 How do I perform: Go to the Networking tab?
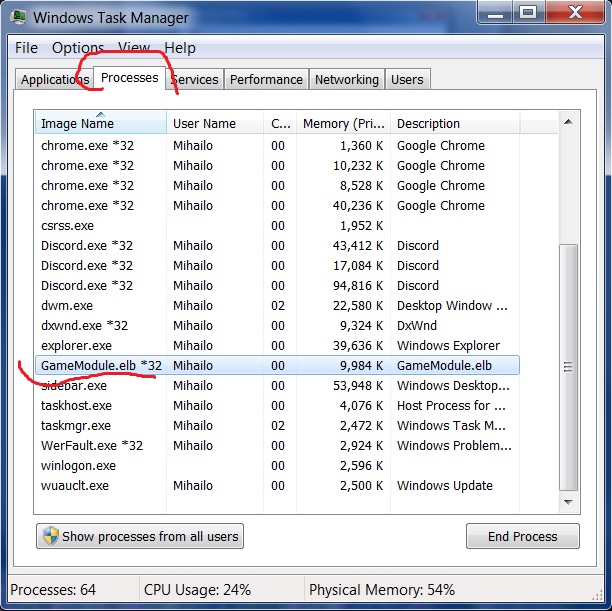[347, 79]
